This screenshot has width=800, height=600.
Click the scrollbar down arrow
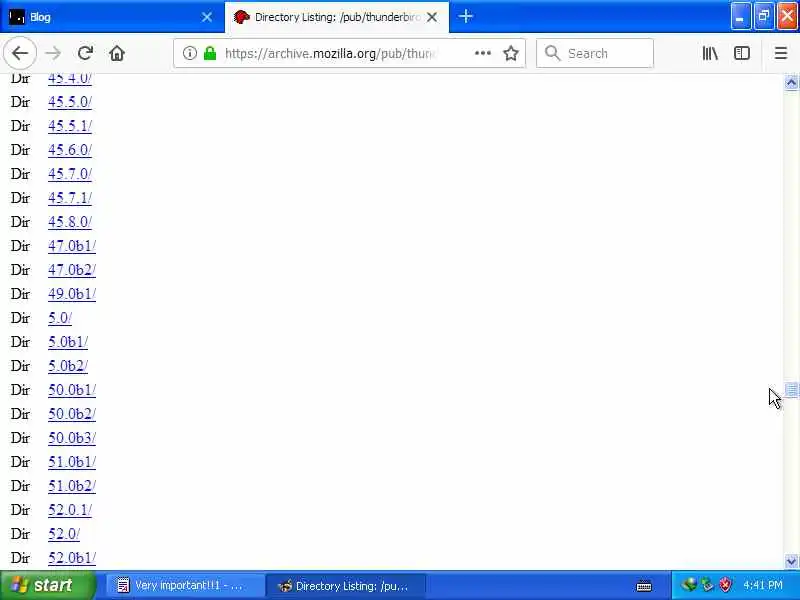(x=791, y=561)
